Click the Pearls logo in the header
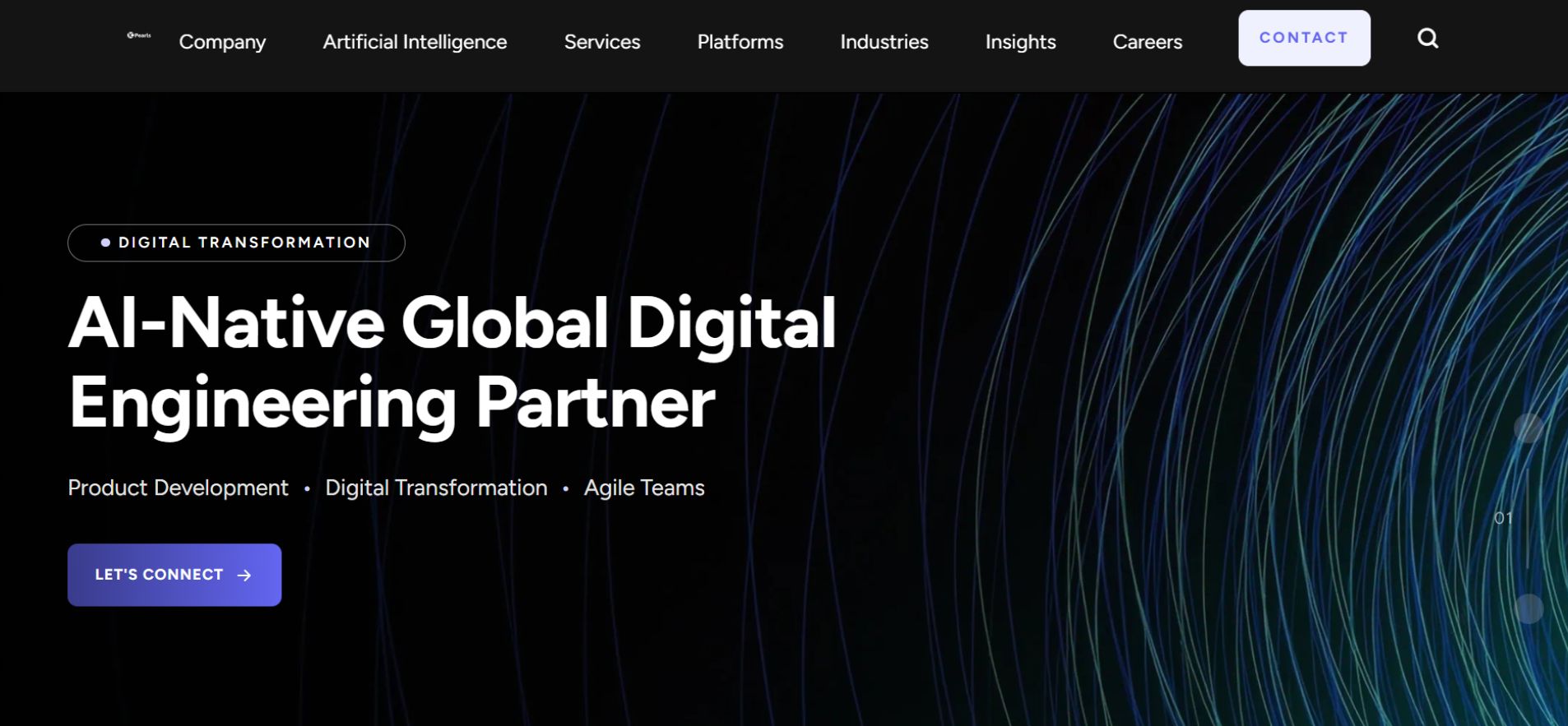1568x726 pixels. click(x=139, y=35)
